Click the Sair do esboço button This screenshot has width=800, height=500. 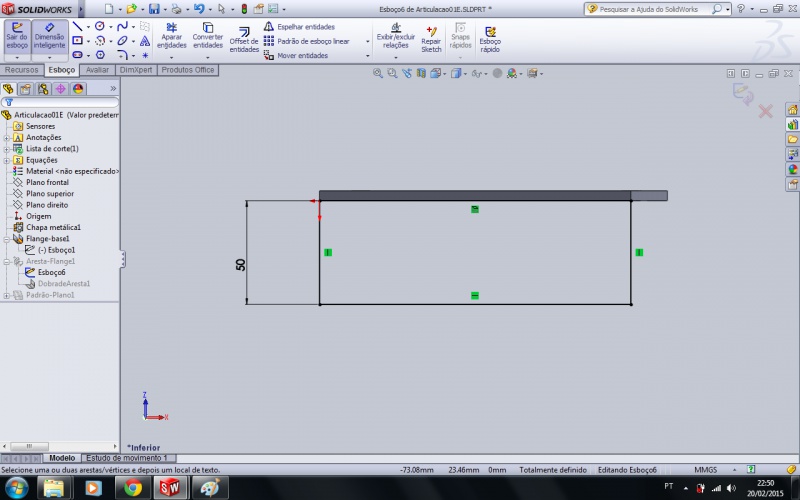point(17,36)
